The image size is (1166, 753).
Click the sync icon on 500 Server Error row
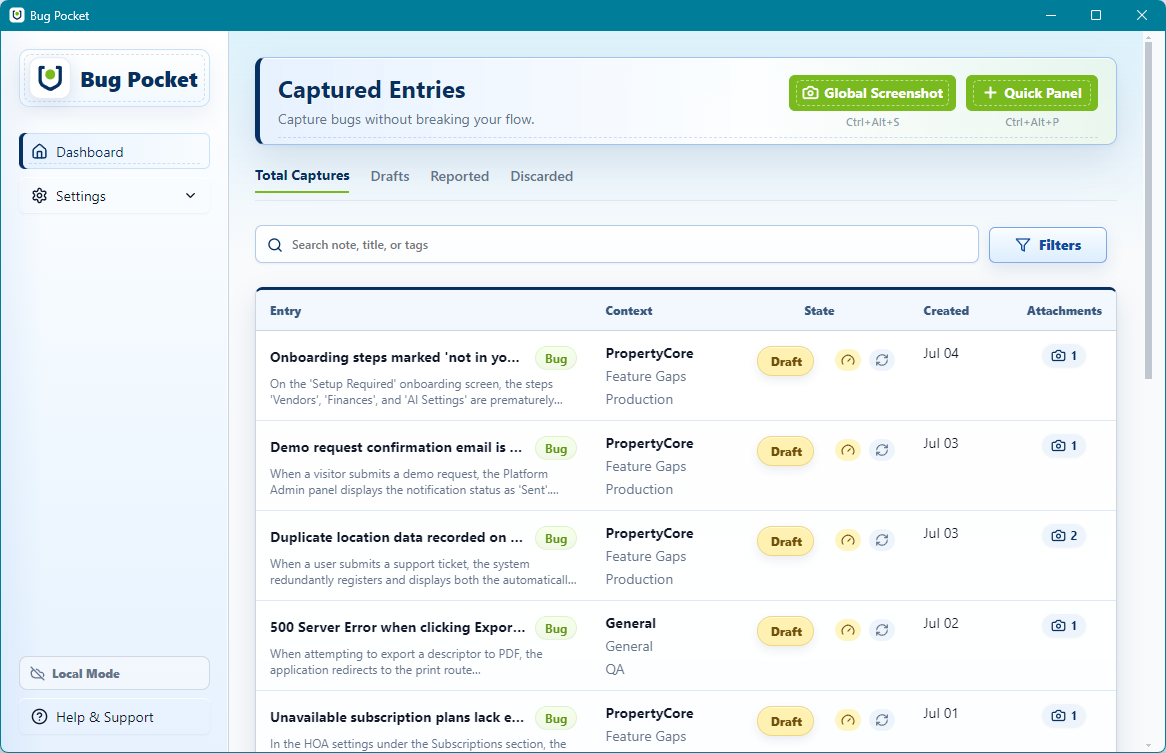882,630
